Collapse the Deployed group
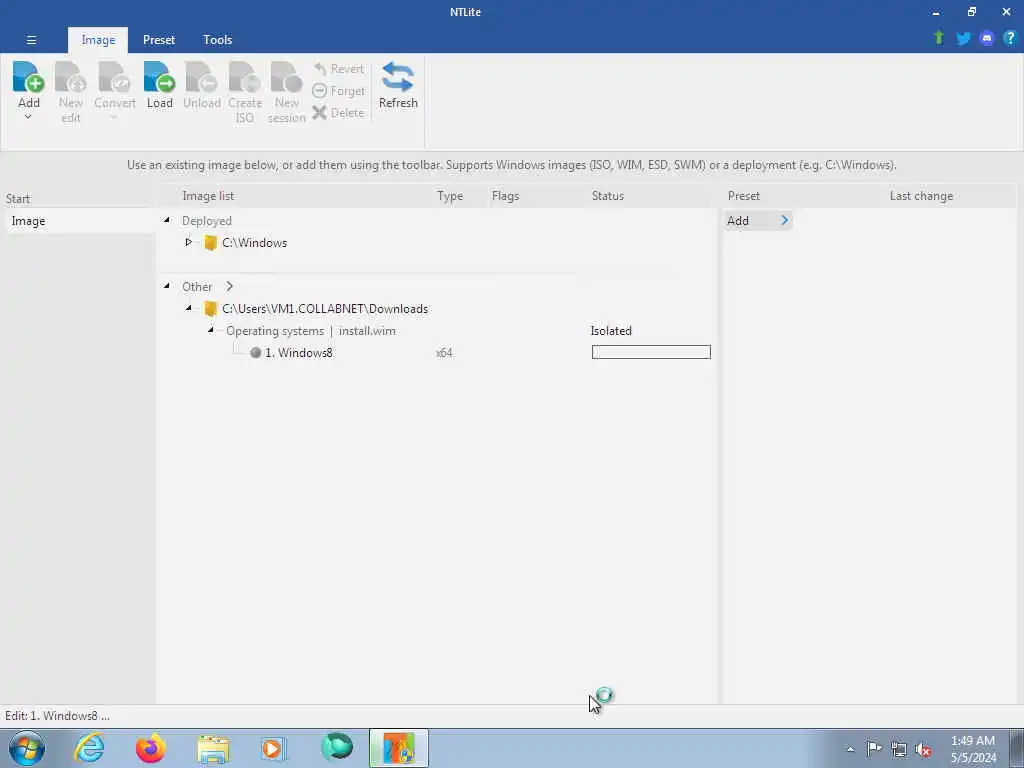The image size is (1024, 768). pyautogui.click(x=167, y=220)
